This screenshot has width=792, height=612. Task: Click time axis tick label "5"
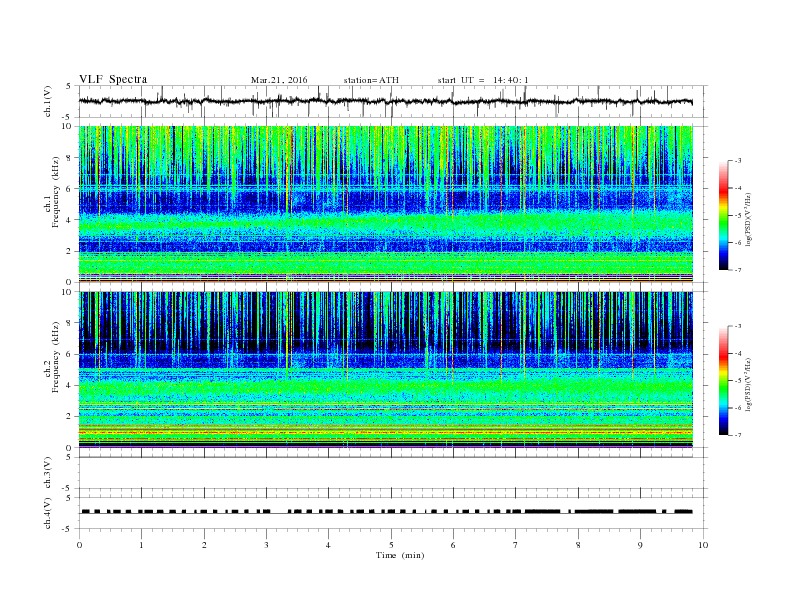(x=391, y=545)
